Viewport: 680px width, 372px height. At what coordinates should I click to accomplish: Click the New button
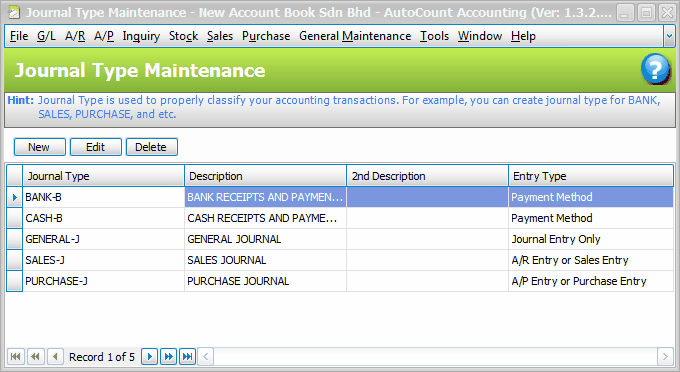(x=39, y=147)
